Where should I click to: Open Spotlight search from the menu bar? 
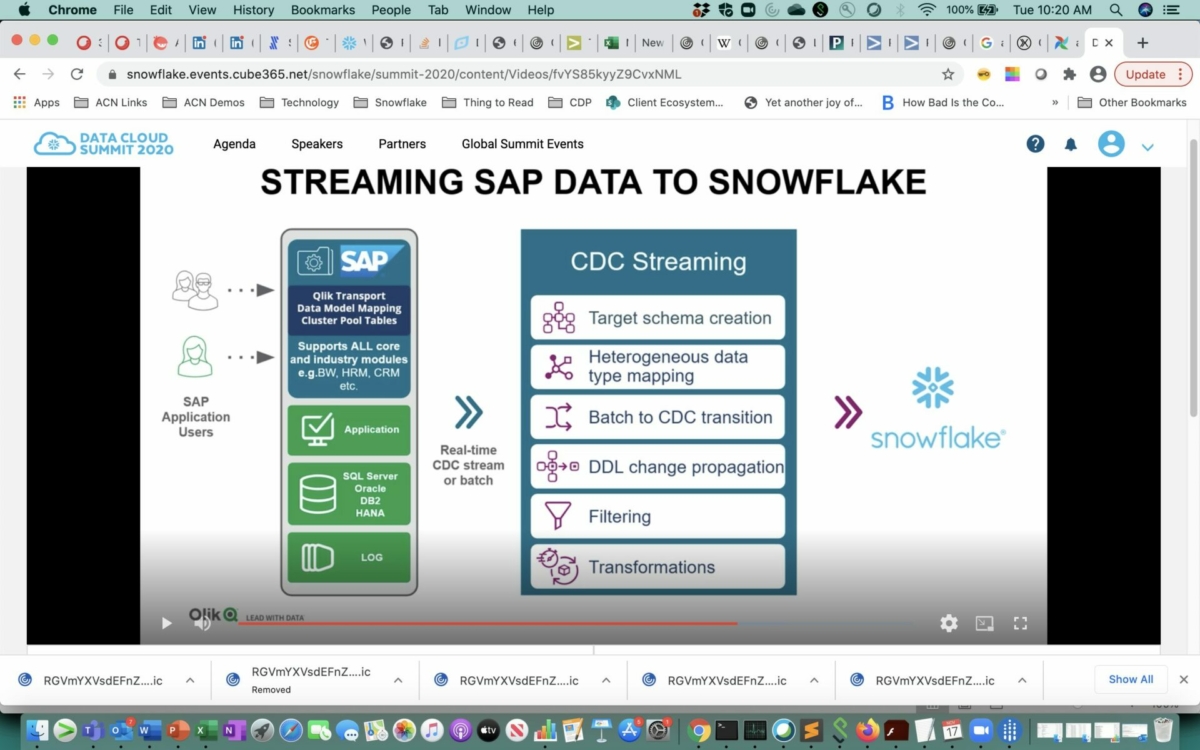click(x=1114, y=10)
